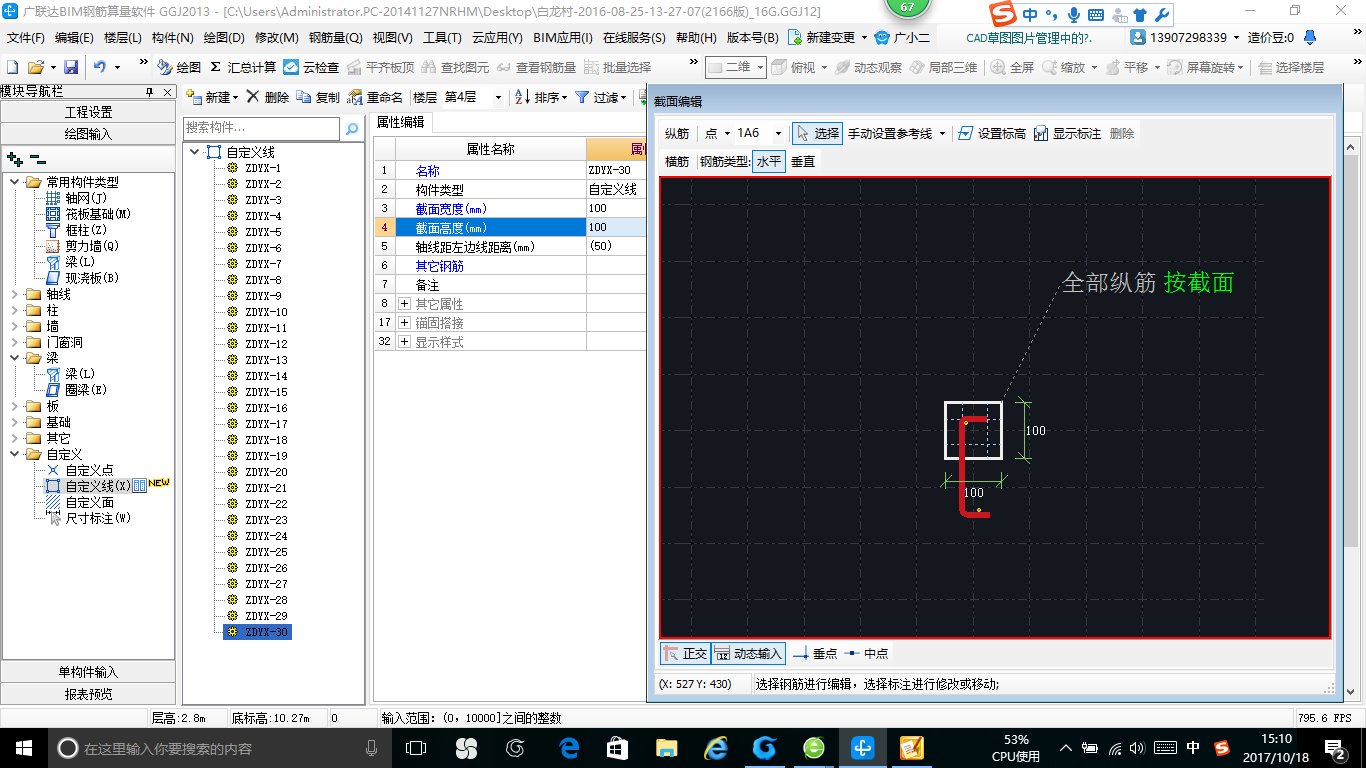
Task: Toggle 显示标注 show annotations in section editor
Action: coord(1067,133)
